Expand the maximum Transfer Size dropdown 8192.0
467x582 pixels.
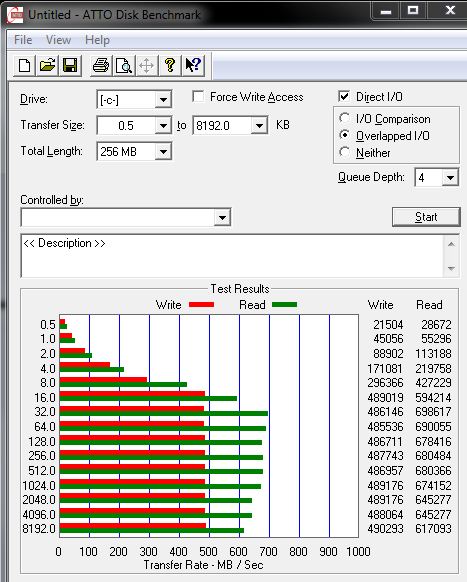point(259,125)
